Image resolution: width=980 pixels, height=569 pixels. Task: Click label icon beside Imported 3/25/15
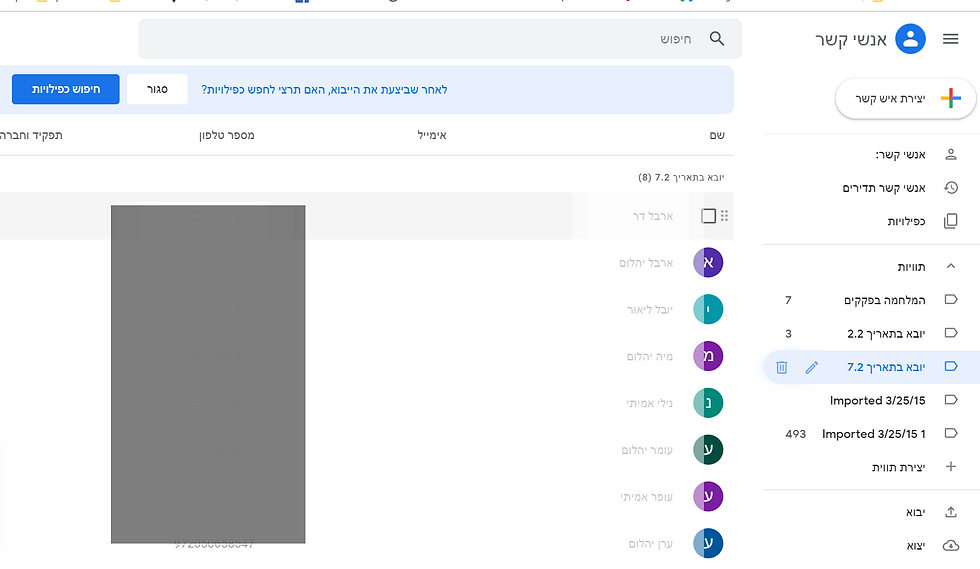click(951, 400)
